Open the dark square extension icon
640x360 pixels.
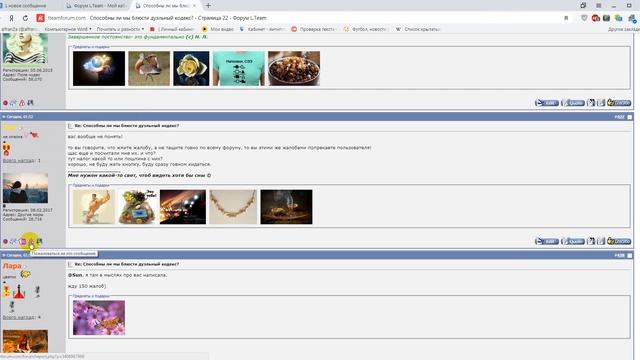[x=606, y=18]
